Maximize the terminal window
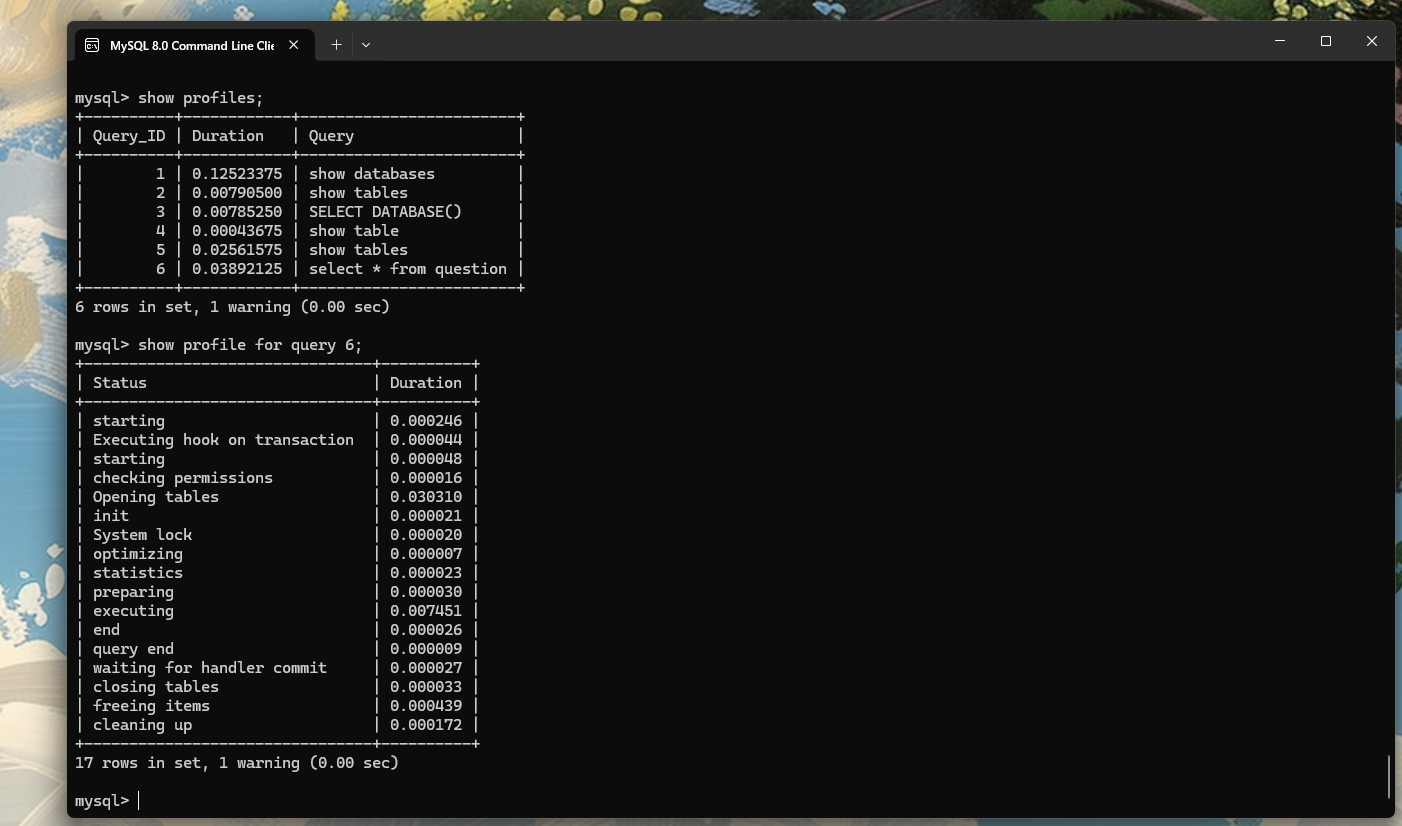The width and height of the screenshot is (1402, 826). tap(1326, 41)
